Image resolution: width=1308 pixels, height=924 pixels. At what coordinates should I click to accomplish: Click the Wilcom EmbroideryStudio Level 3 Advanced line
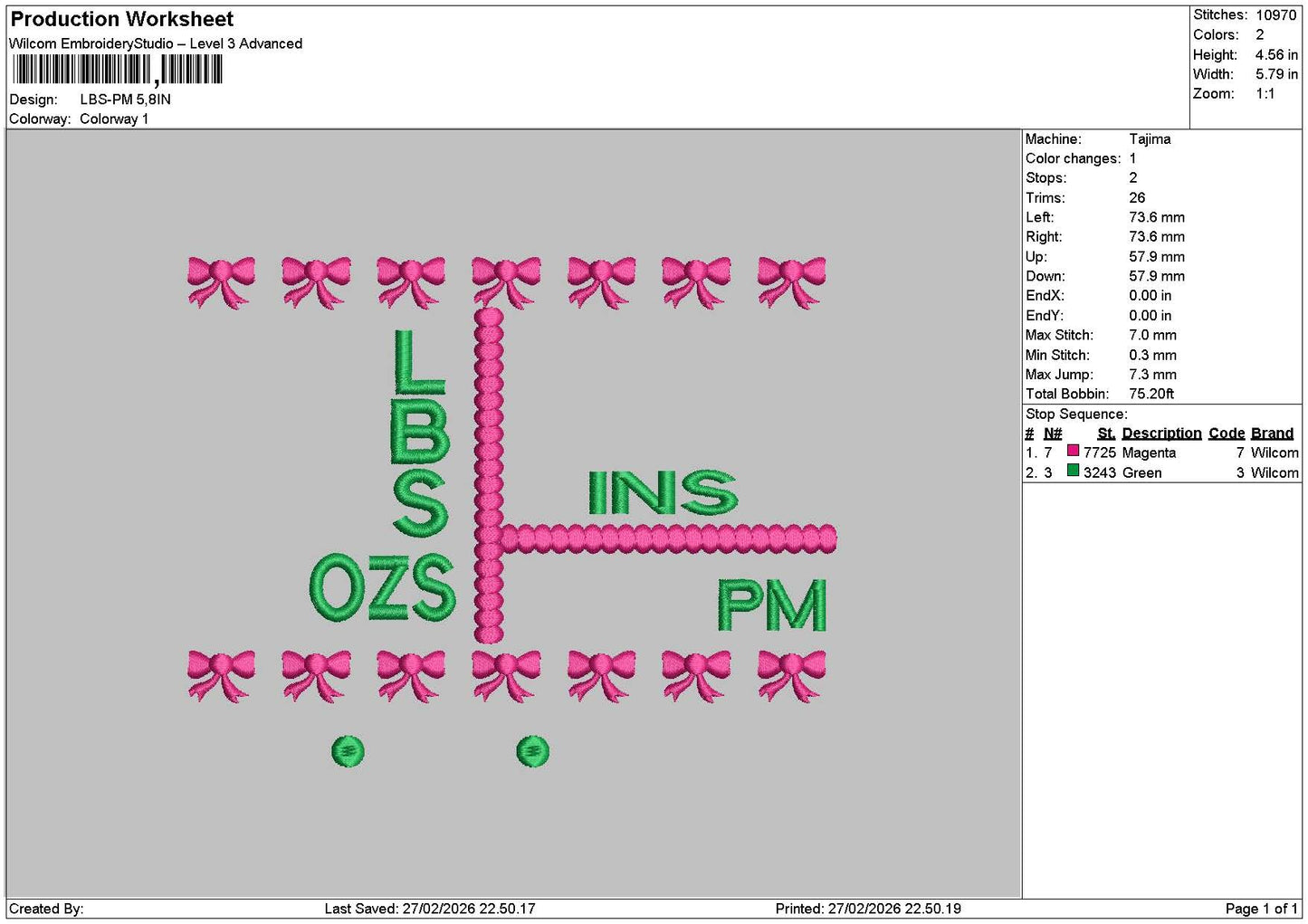(x=156, y=43)
